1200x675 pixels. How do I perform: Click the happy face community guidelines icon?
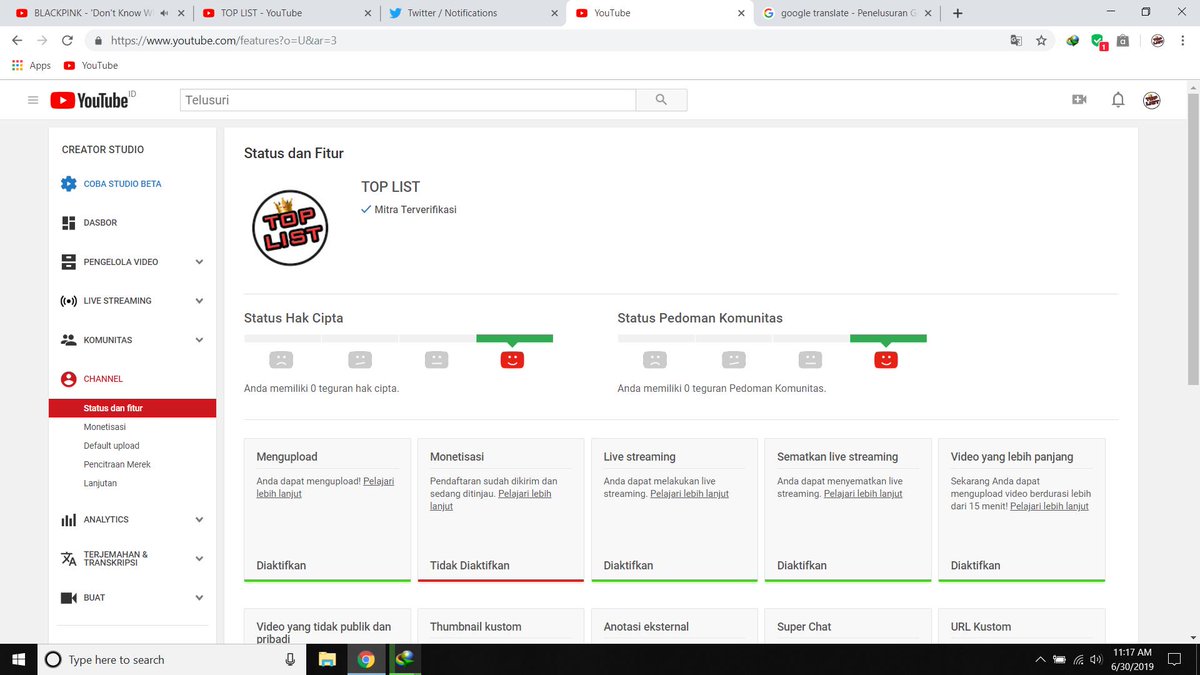click(x=885, y=359)
